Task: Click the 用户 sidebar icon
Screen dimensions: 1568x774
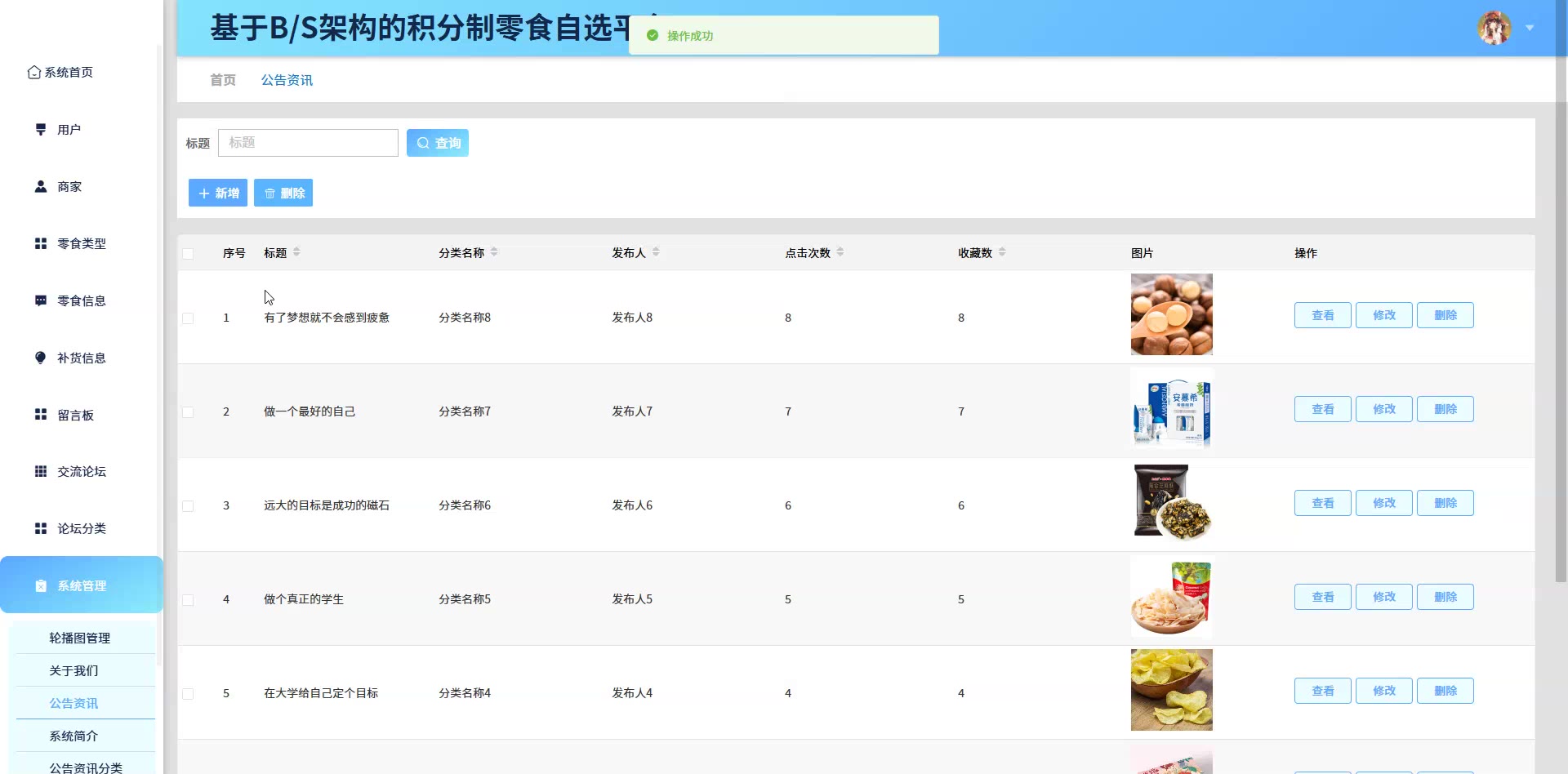Action: click(x=41, y=130)
